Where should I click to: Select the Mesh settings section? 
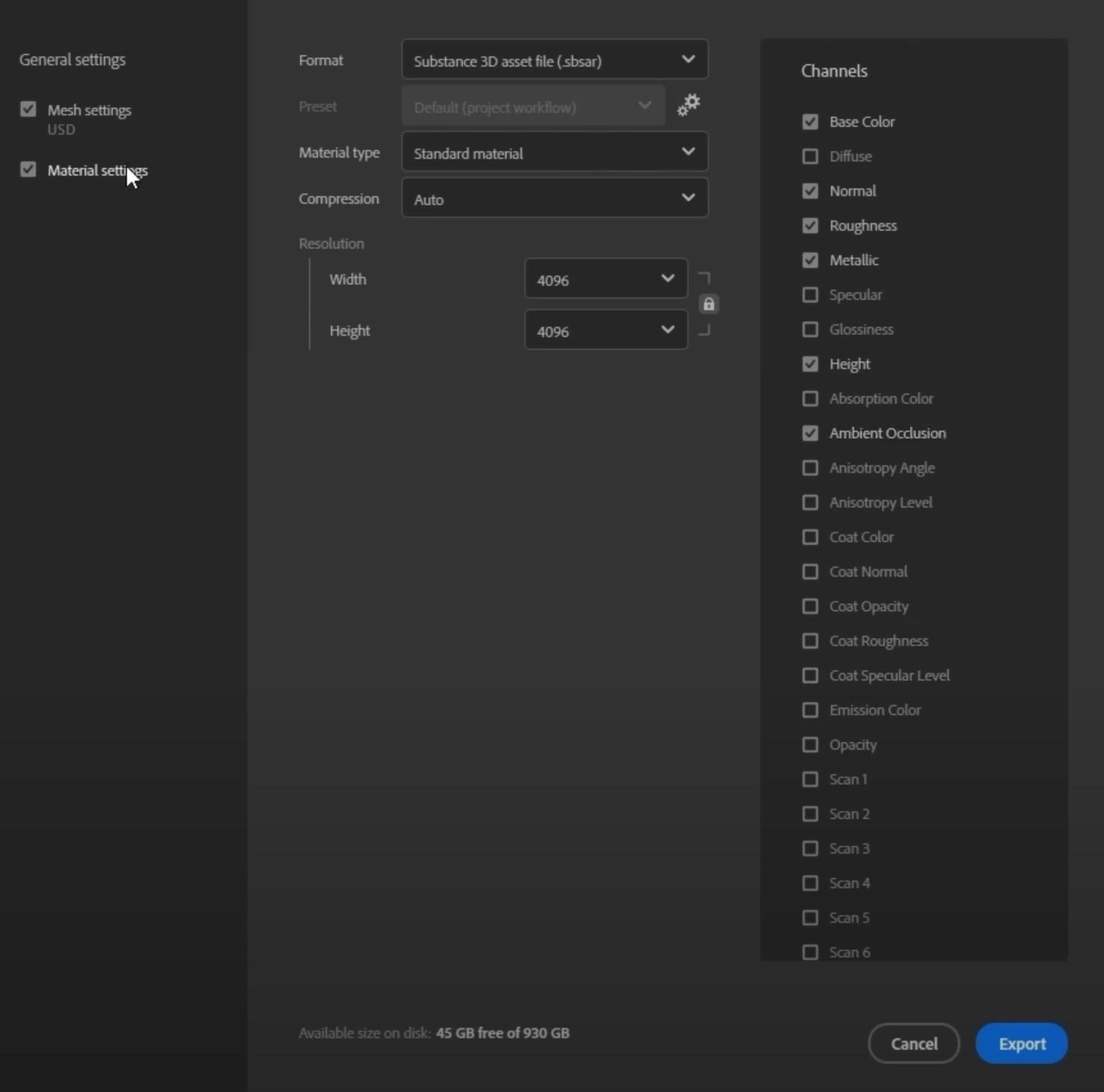[89, 110]
